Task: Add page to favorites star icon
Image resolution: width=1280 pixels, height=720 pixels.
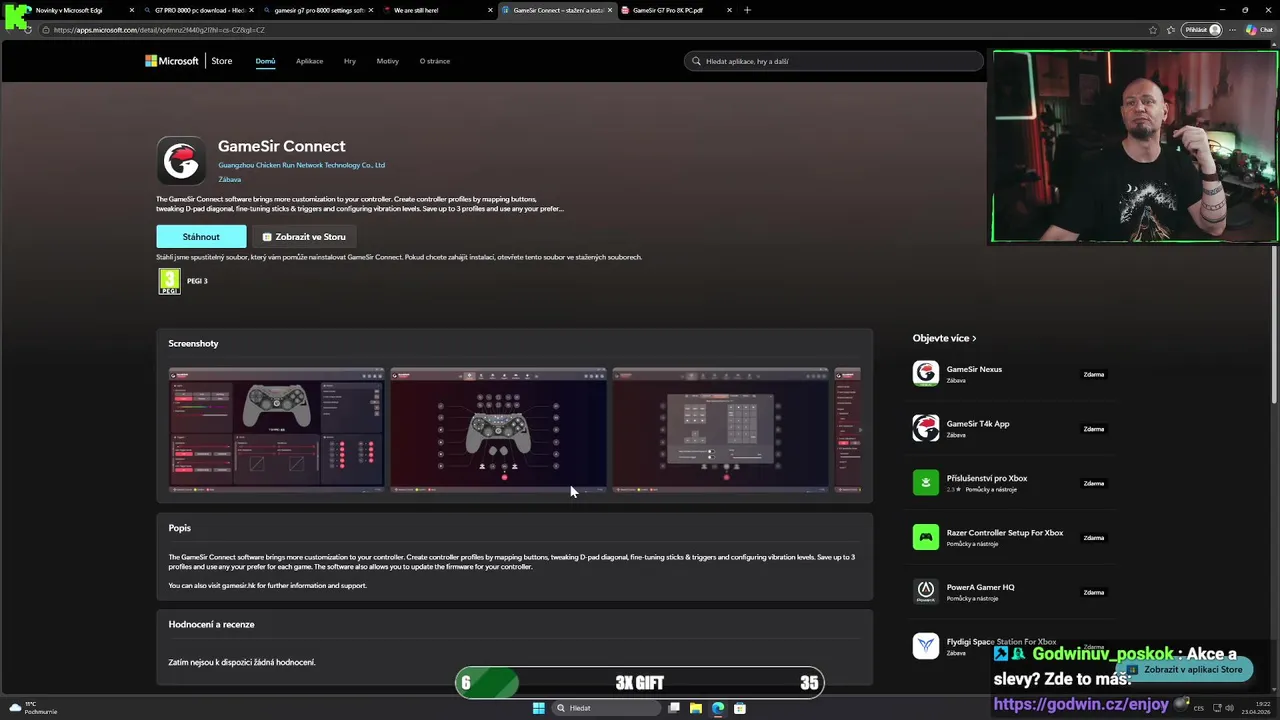Action: [1153, 30]
